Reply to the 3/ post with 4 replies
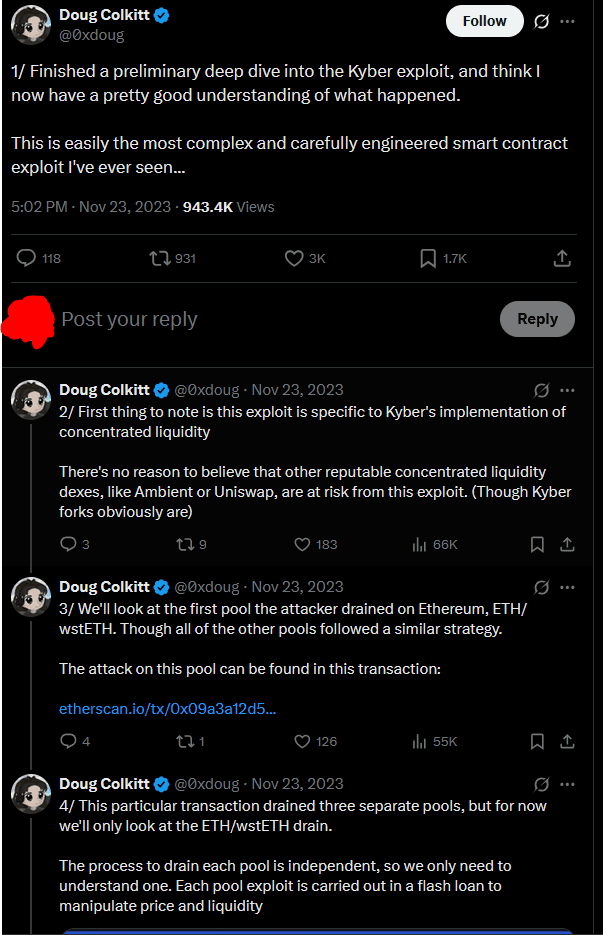The width and height of the screenshot is (603, 935). tap(68, 741)
